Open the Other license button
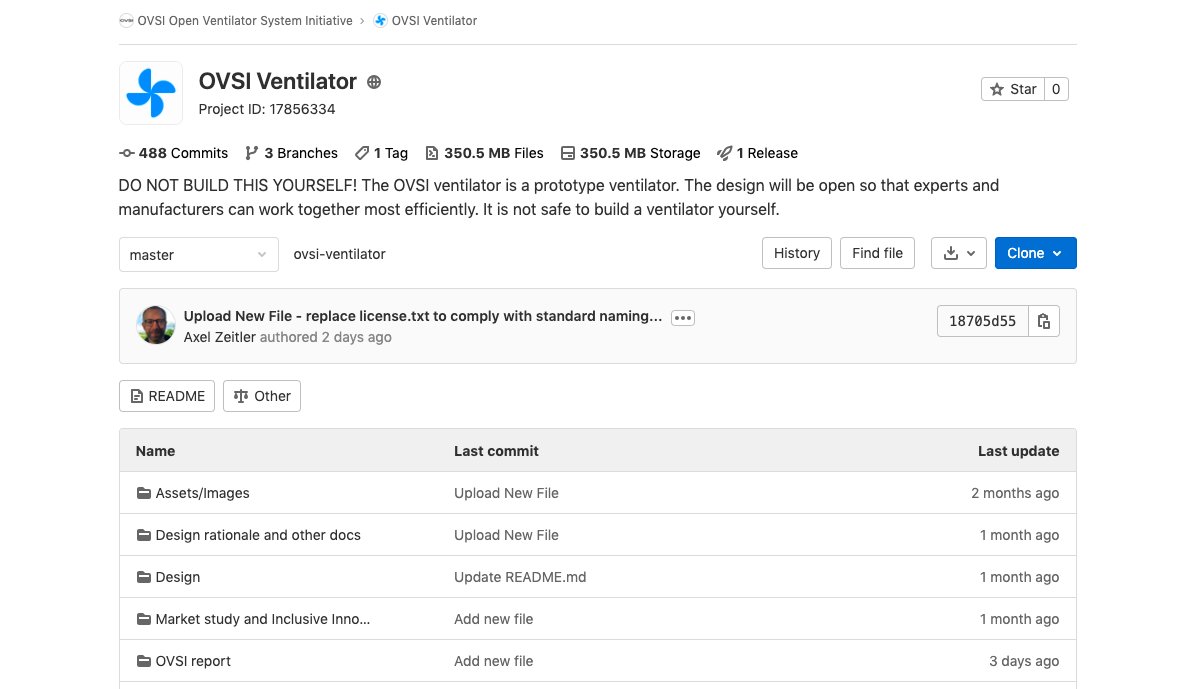 point(262,396)
